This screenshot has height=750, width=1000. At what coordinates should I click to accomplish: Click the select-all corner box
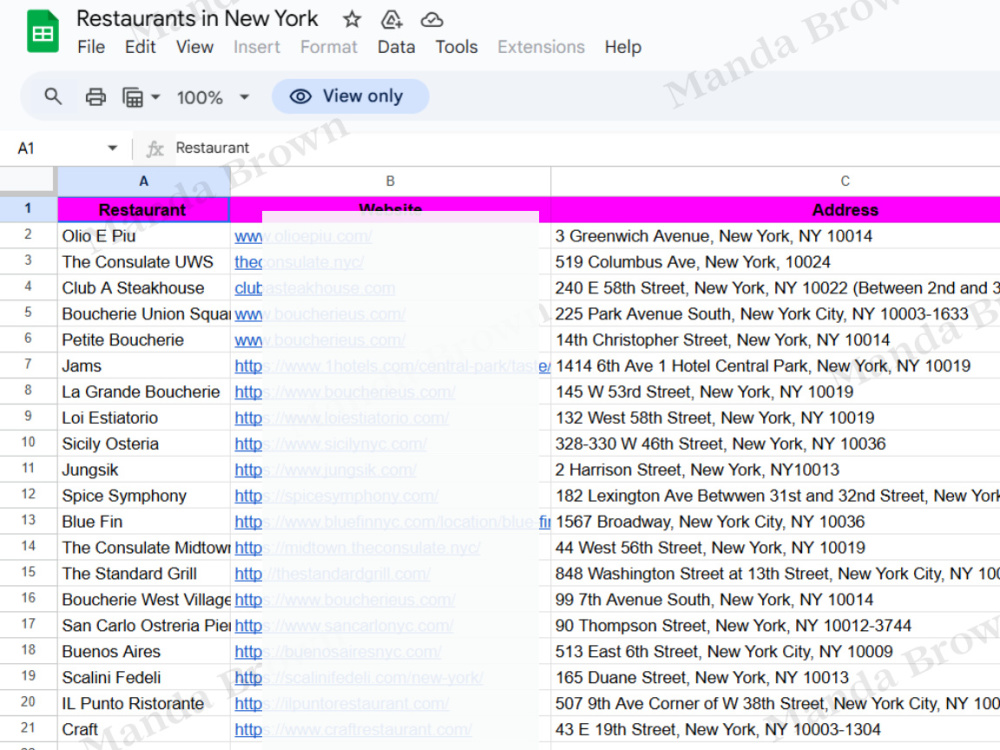coord(27,179)
